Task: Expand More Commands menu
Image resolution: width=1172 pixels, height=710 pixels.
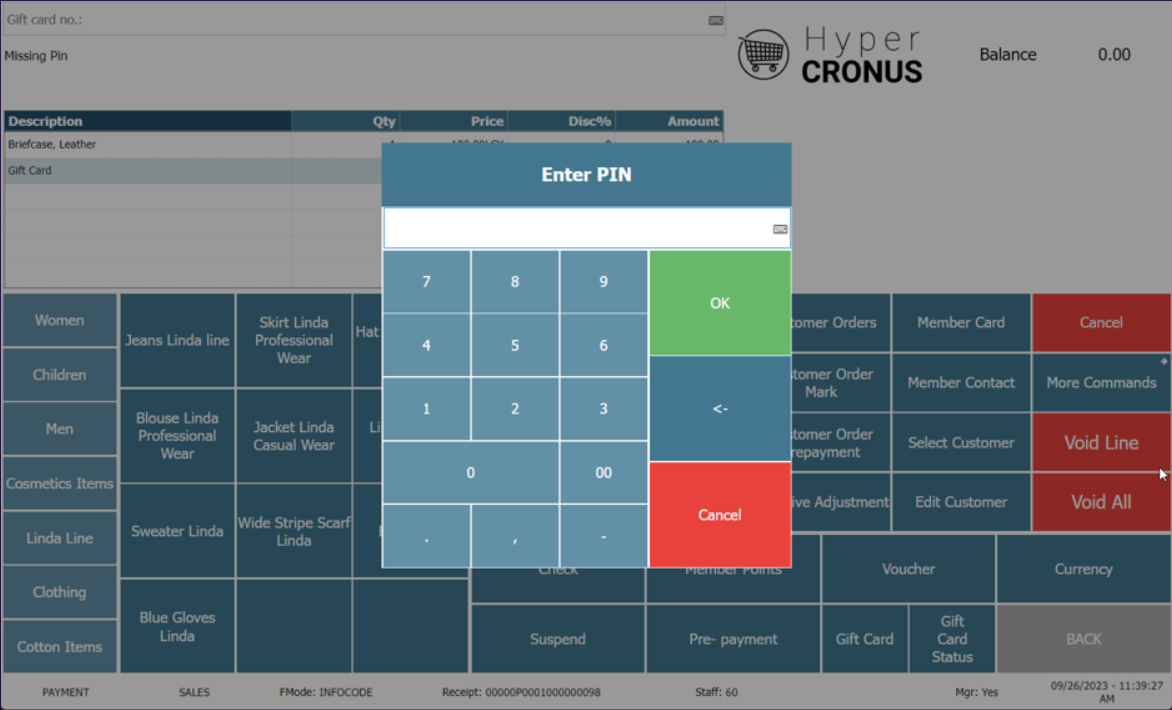Action: (x=1101, y=382)
